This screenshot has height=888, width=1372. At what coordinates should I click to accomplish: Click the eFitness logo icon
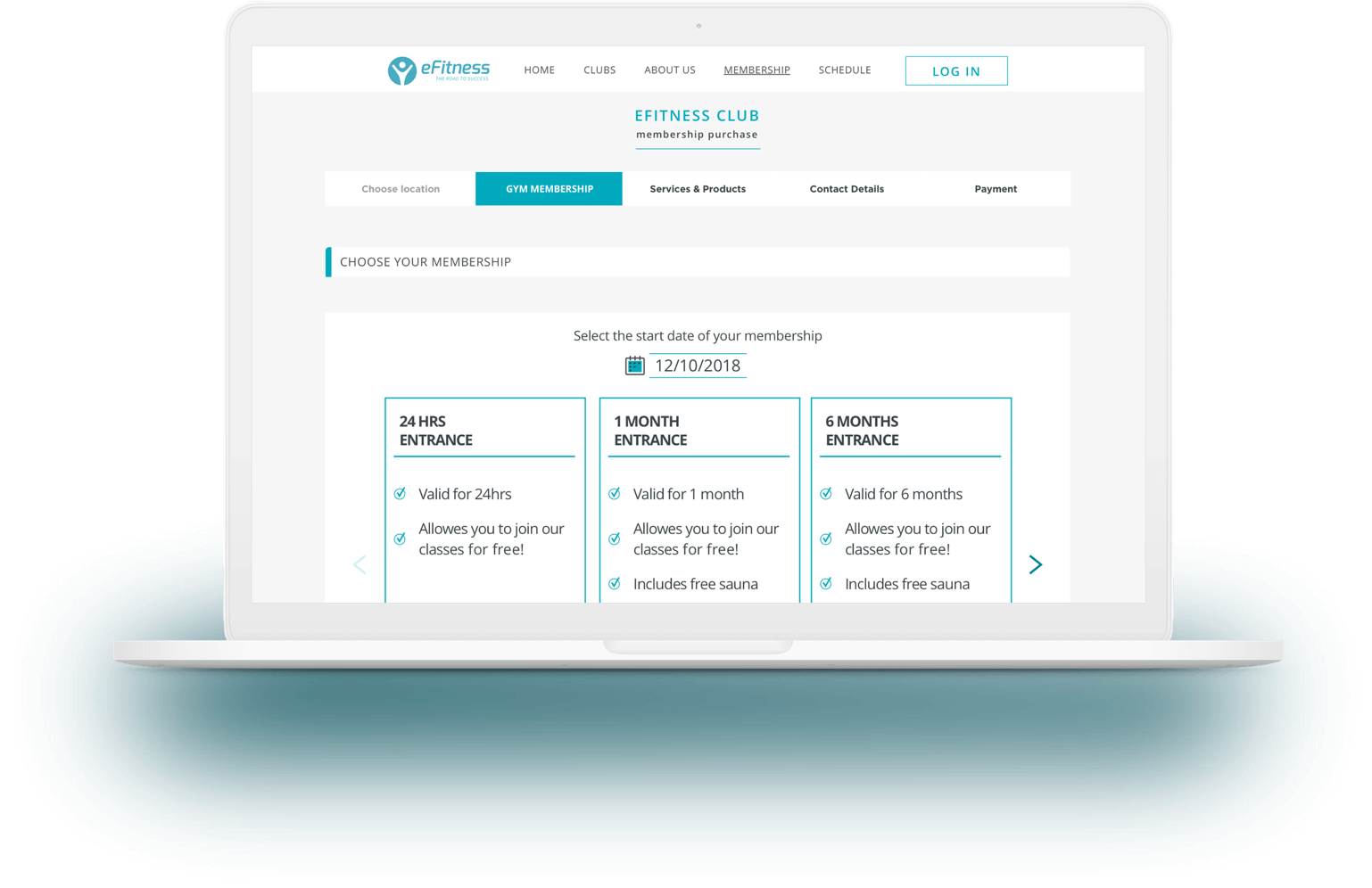click(x=402, y=70)
